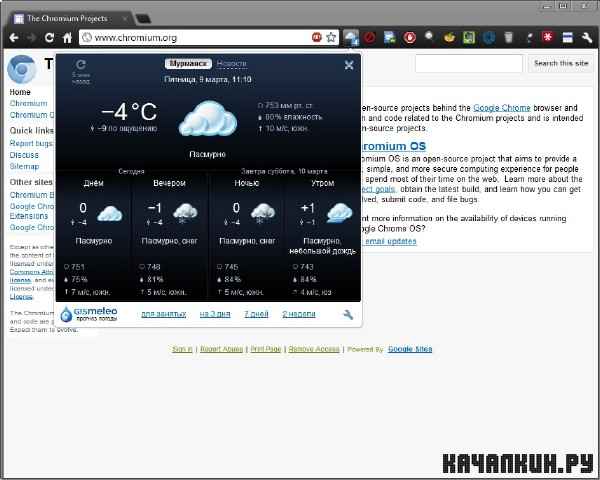Click the dark red circle extension icon
Screen dimensions: 600x480
(x=370, y=38)
